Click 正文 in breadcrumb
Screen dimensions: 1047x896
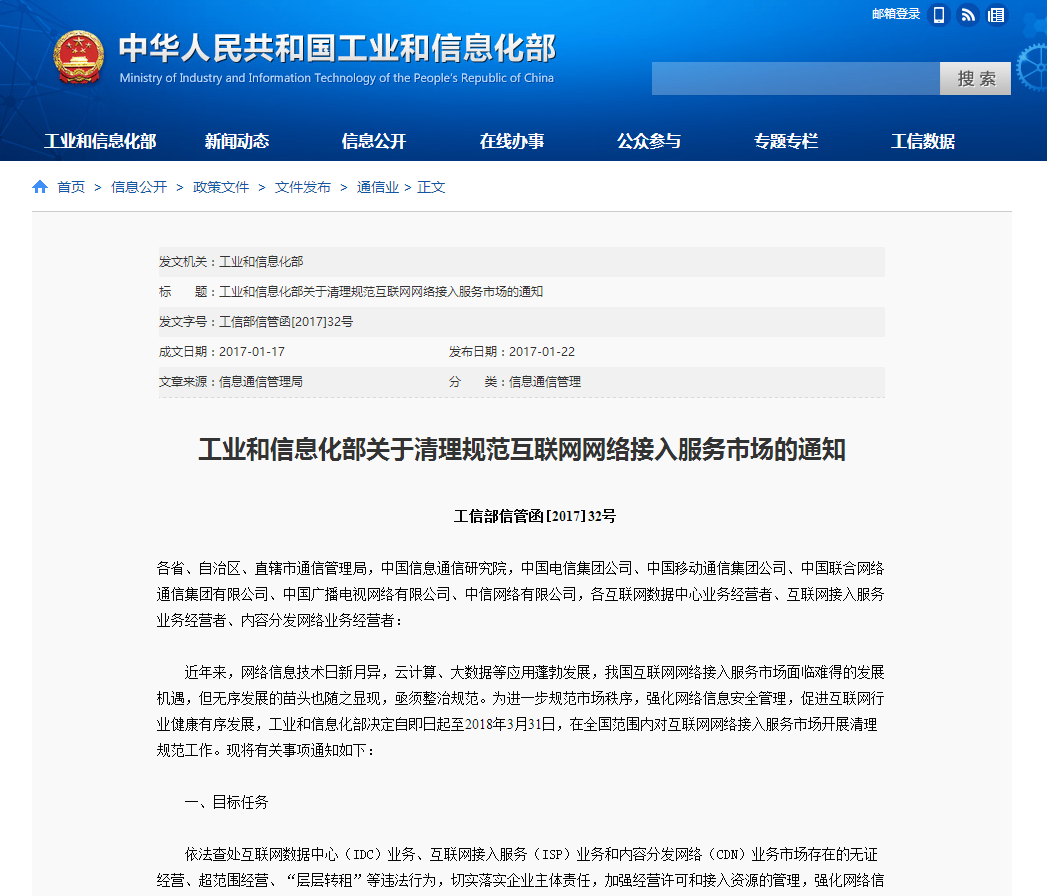(x=431, y=187)
